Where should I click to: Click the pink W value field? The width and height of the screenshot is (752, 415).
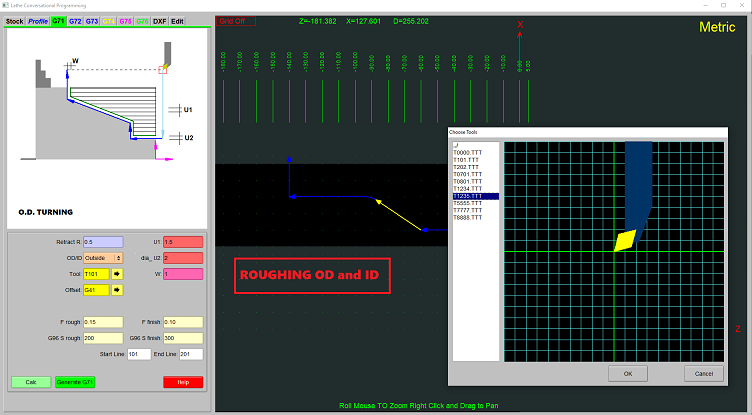click(x=182, y=273)
